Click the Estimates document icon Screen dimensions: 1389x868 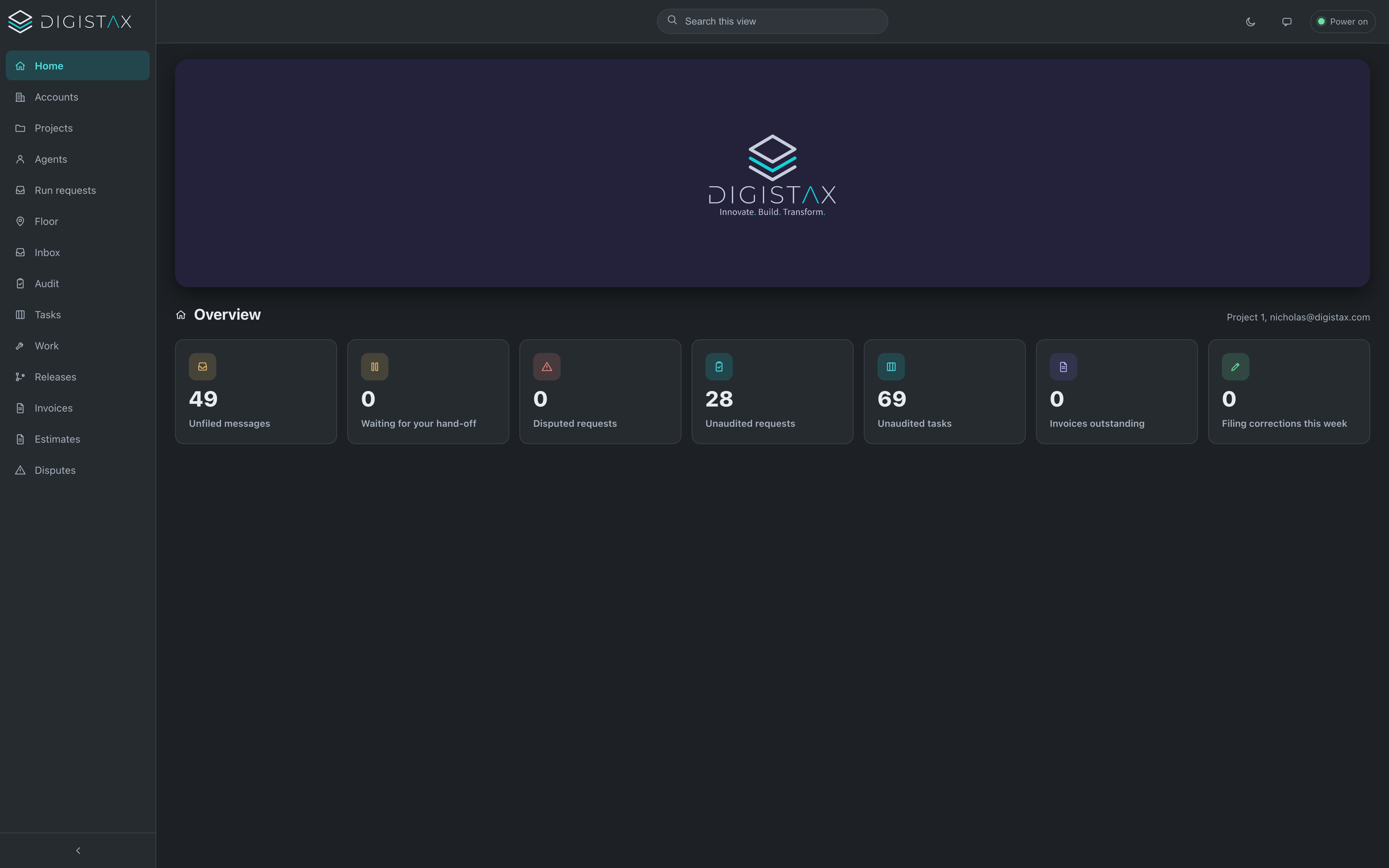click(x=20, y=439)
